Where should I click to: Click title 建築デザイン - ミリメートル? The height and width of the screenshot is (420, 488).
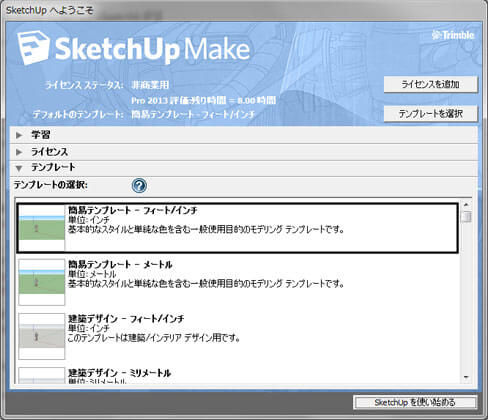click(x=119, y=373)
